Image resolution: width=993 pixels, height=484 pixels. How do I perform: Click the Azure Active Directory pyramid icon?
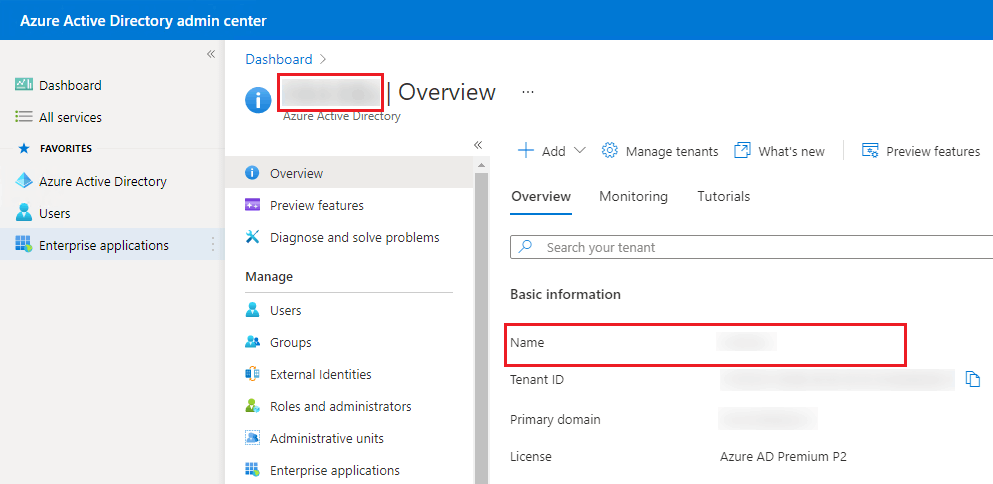pos(23,181)
